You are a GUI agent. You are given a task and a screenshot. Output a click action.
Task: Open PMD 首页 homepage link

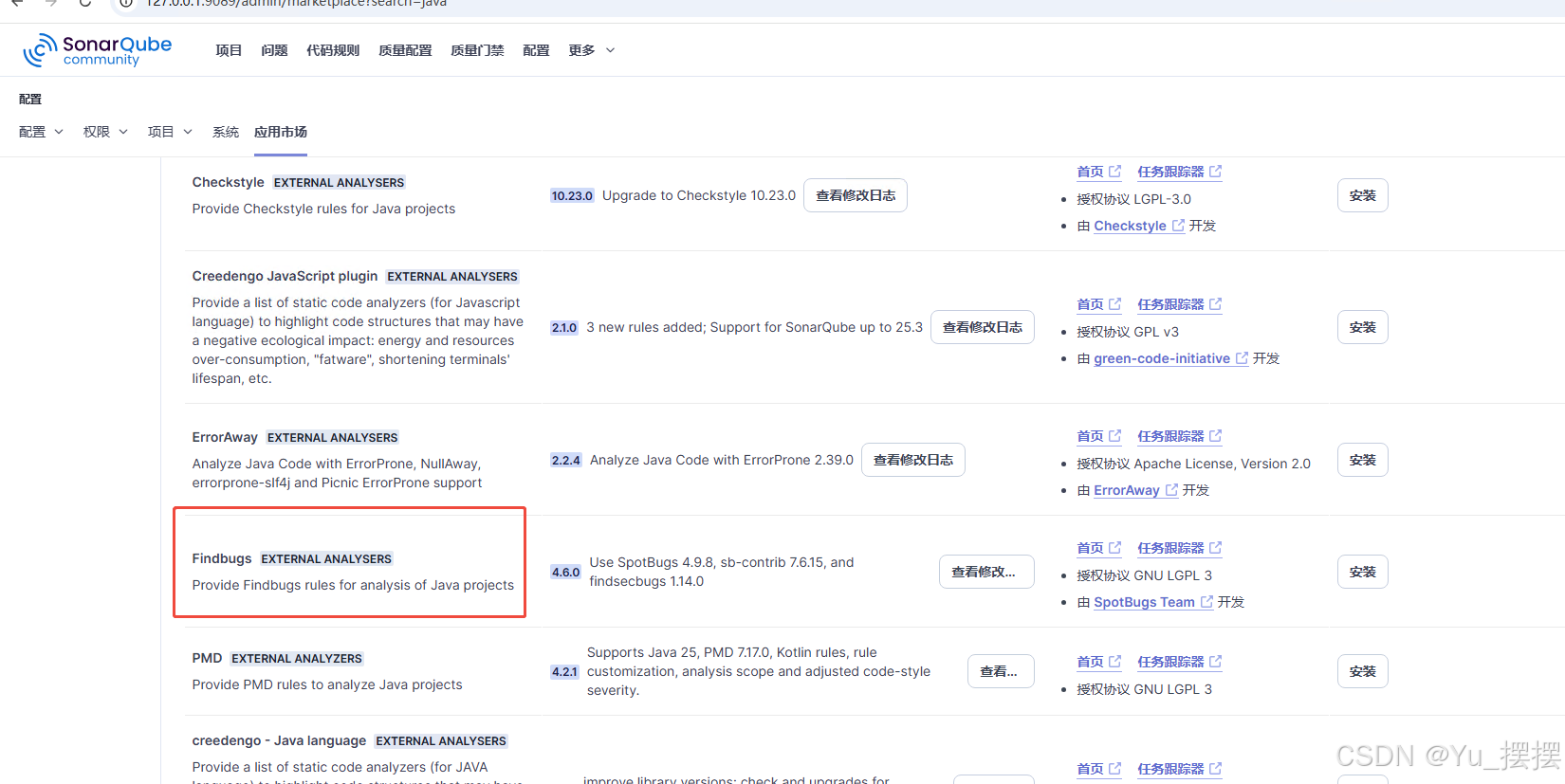[x=1099, y=662]
